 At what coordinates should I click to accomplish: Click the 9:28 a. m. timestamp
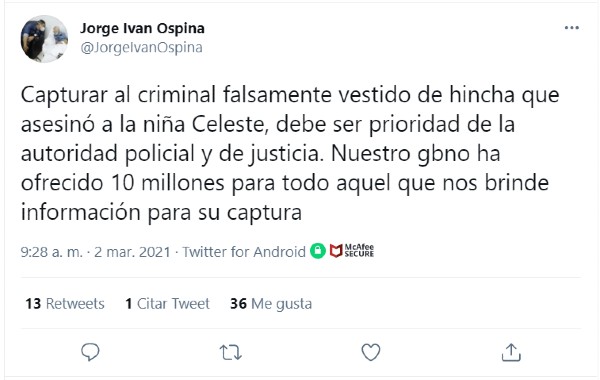click(52, 252)
